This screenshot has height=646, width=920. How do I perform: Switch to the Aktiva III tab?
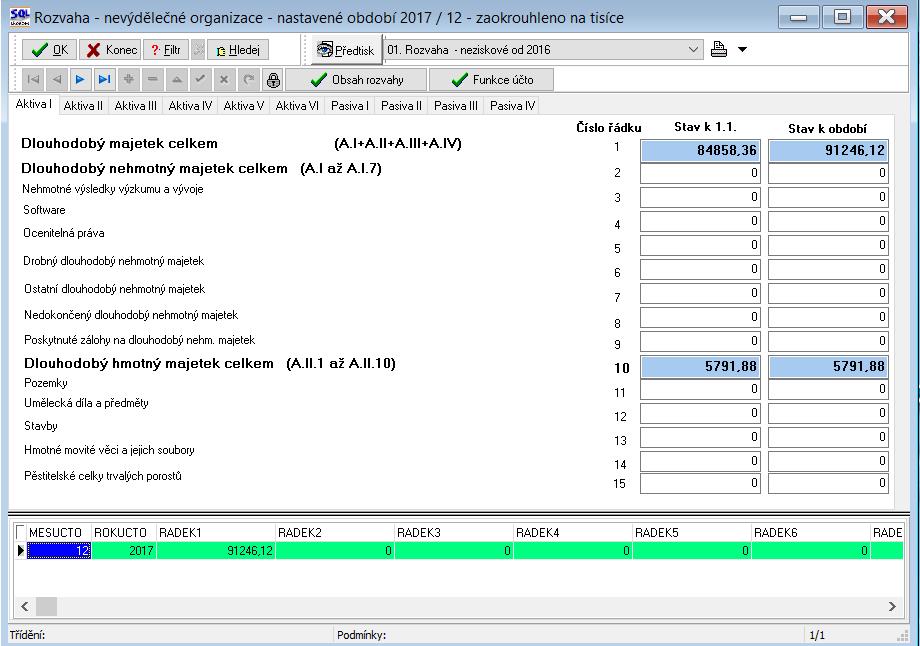[136, 106]
